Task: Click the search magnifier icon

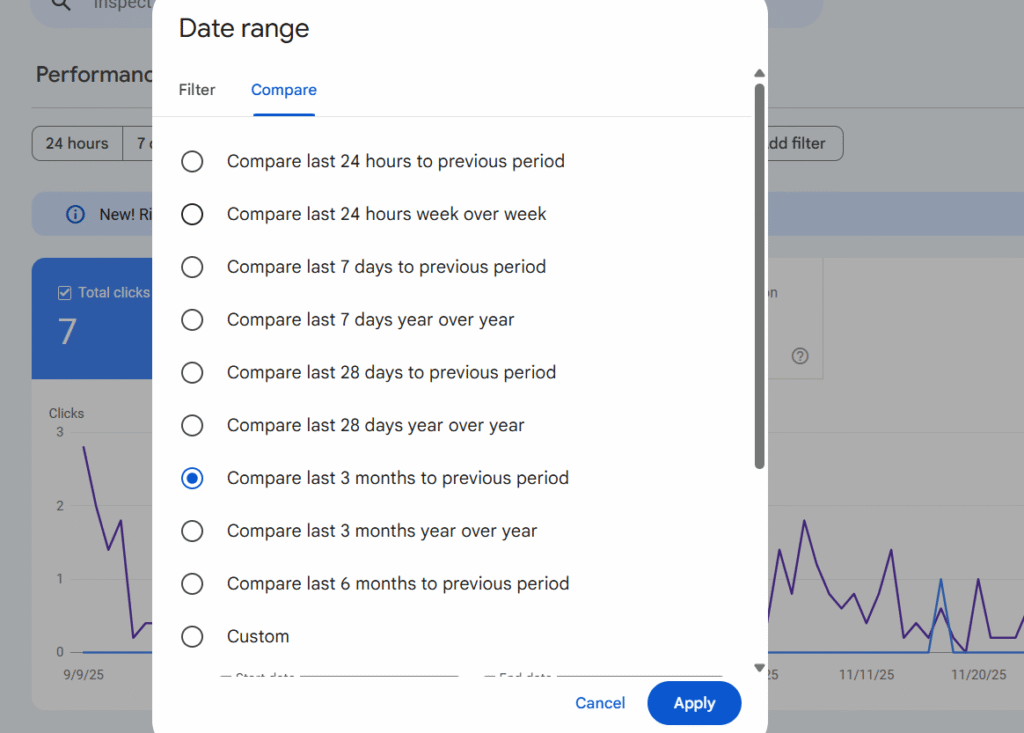Action: point(62,4)
